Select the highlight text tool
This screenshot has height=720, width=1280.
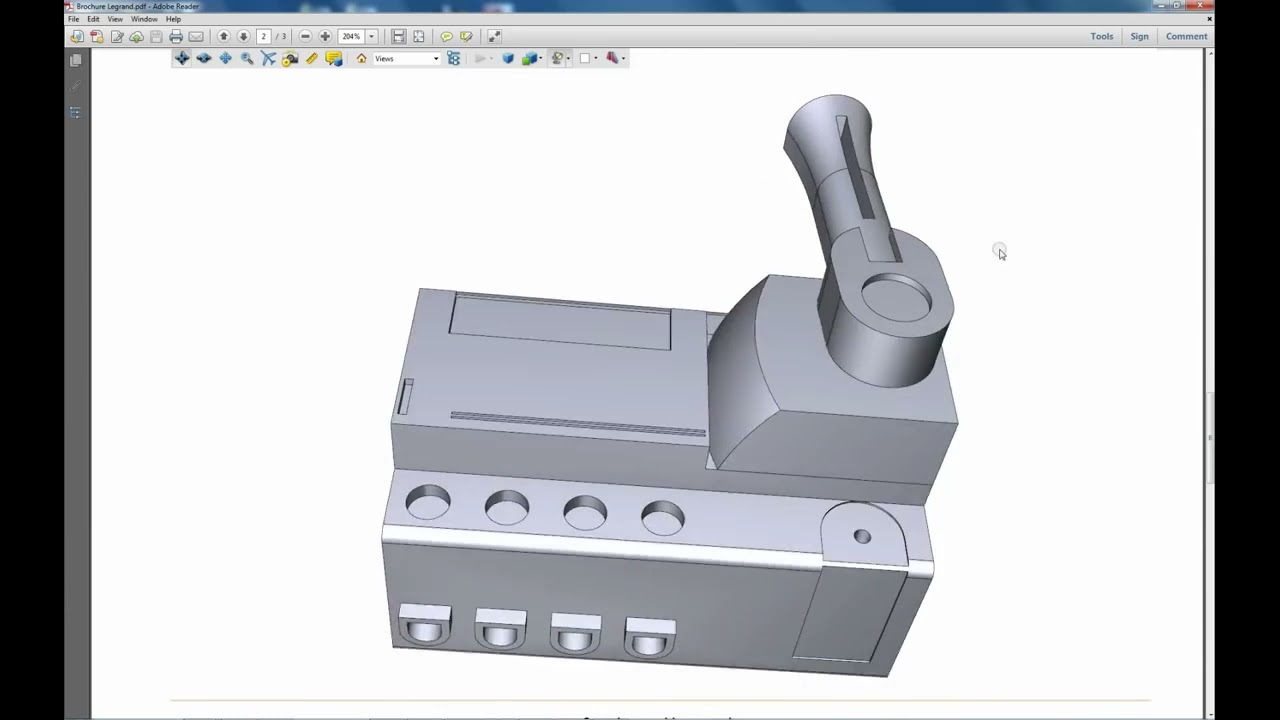[x=466, y=36]
